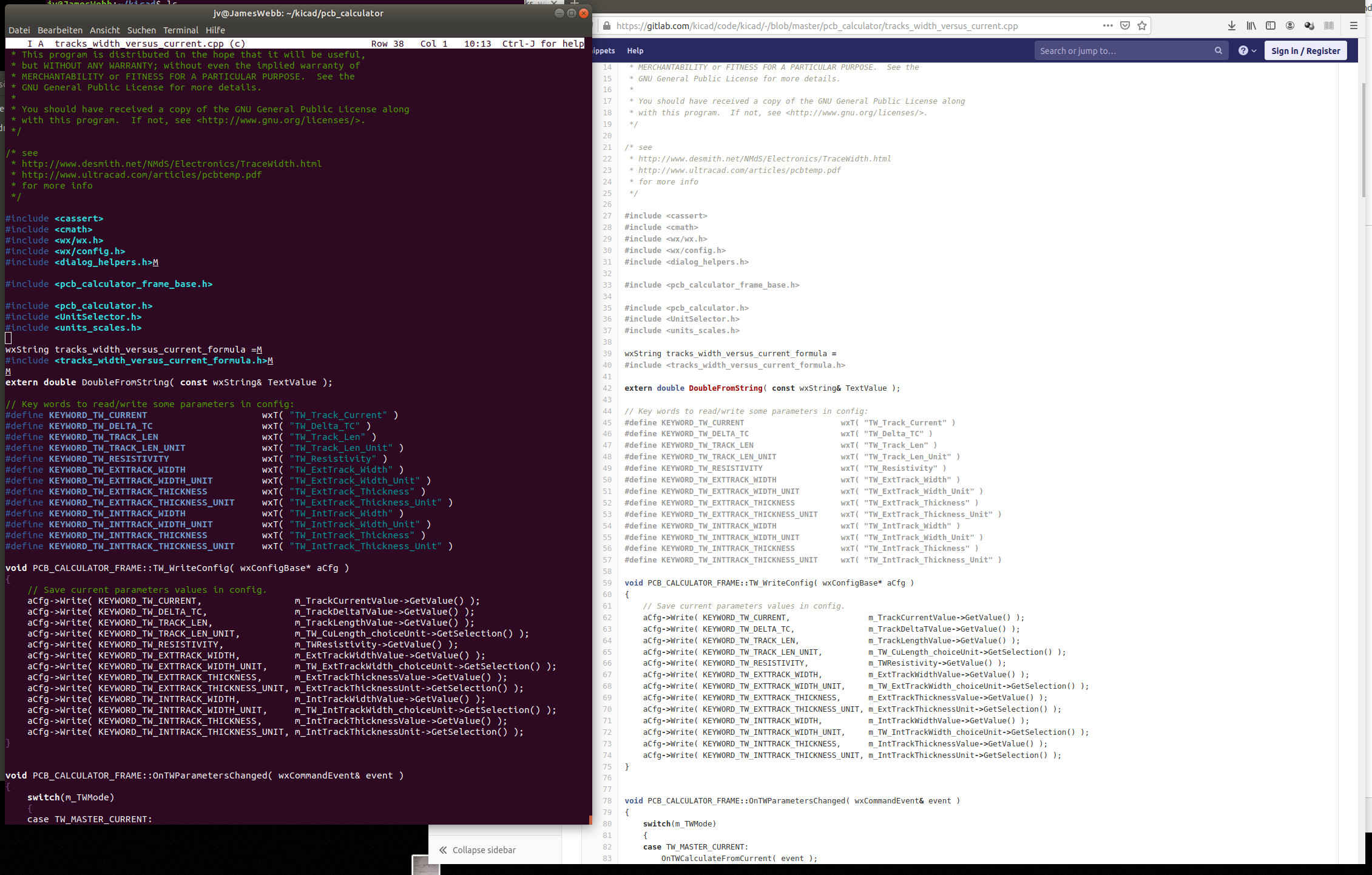Viewport: 1372px width, 875px height.
Task: Save page to Pocket icon
Action: point(1125,25)
